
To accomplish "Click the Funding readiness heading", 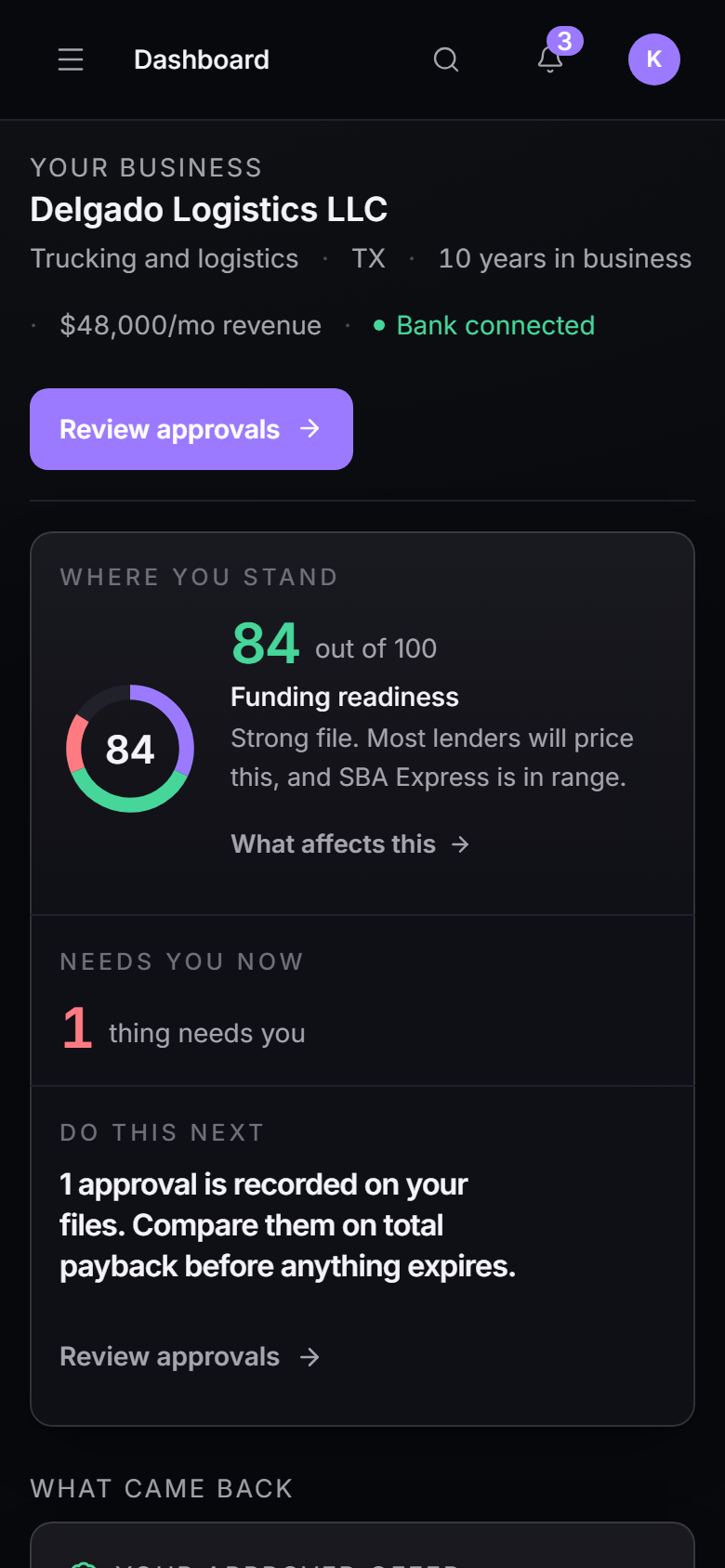I will coord(345,697).
